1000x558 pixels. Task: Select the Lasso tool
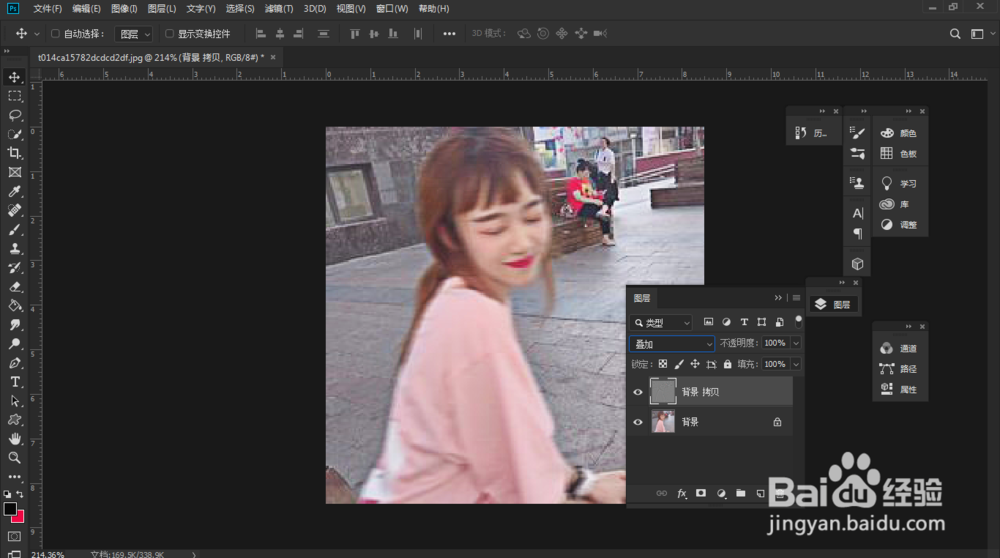pyautogui.click(x=15, y=115)
